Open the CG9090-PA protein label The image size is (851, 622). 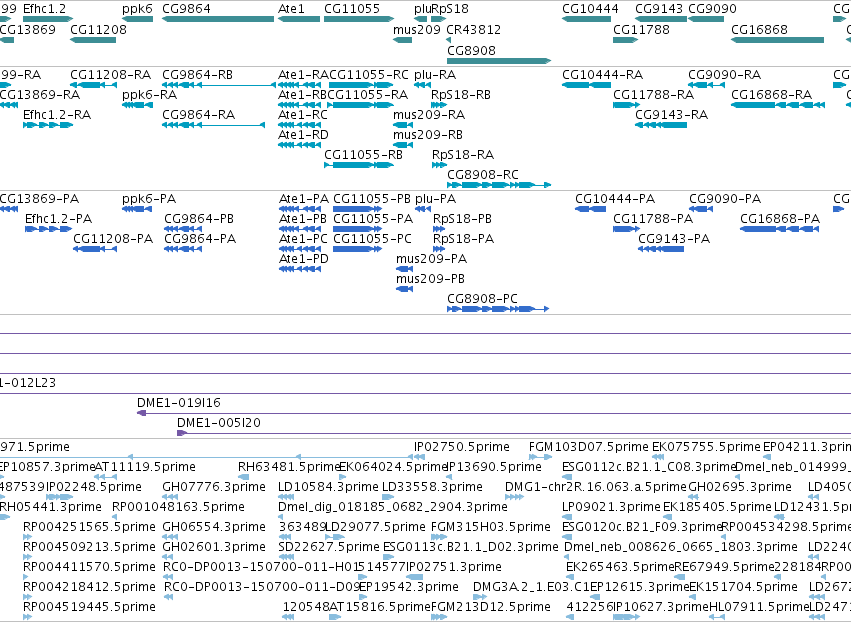click(x=725, y=199)
